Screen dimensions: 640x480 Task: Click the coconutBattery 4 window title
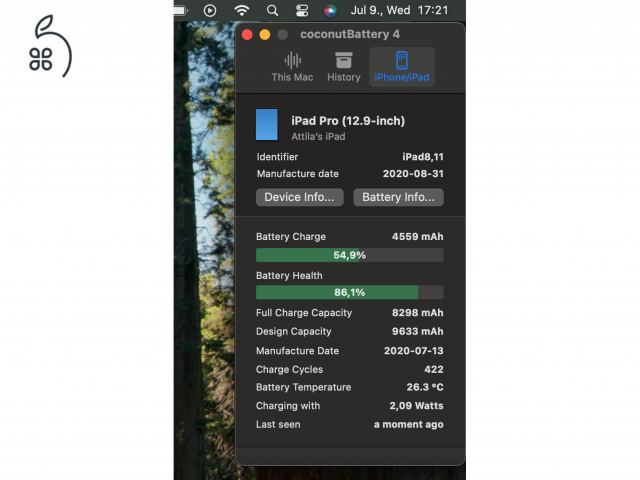click(350, 34)
